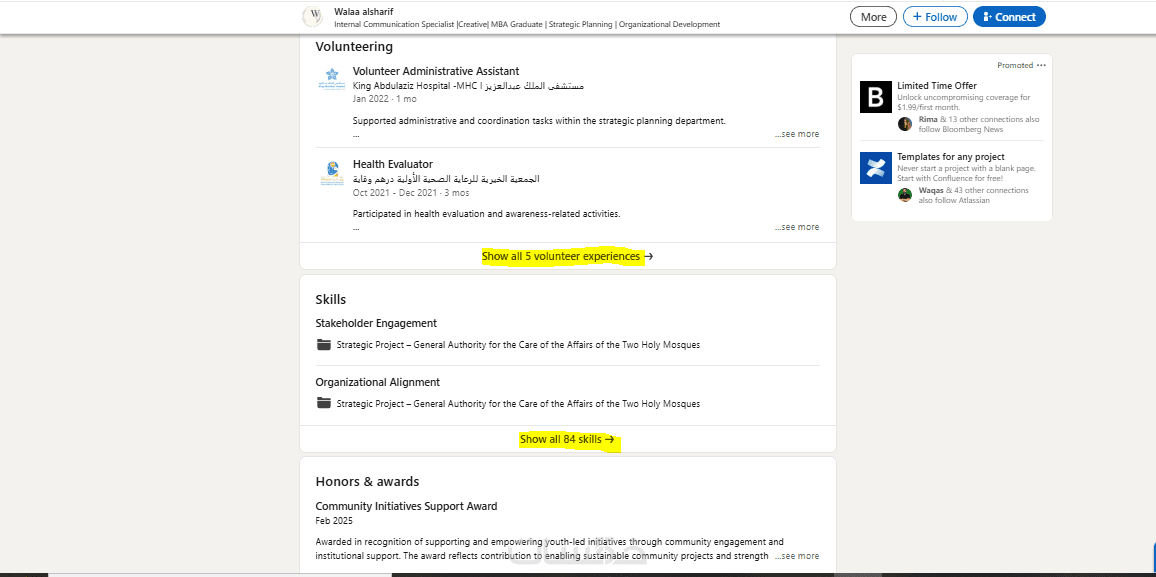The image size is (1156, 577).
Task: Expand Community Initiatives Support Award description
Action: (x=797, y=556)
